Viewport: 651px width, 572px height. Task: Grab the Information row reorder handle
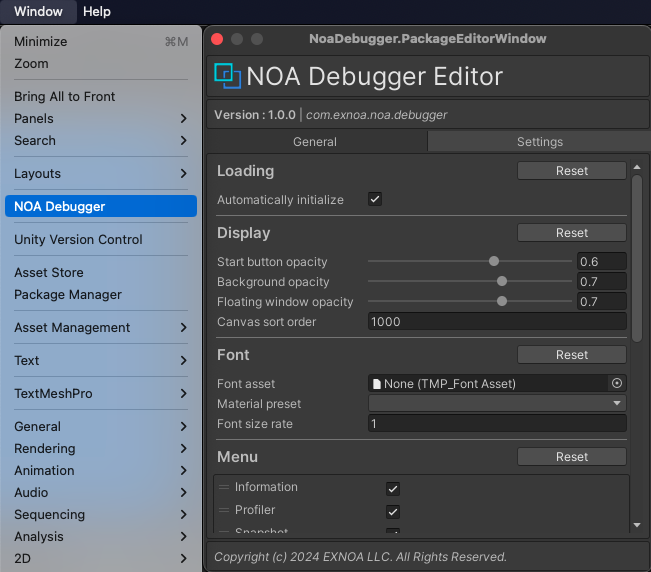click(224, 487)
